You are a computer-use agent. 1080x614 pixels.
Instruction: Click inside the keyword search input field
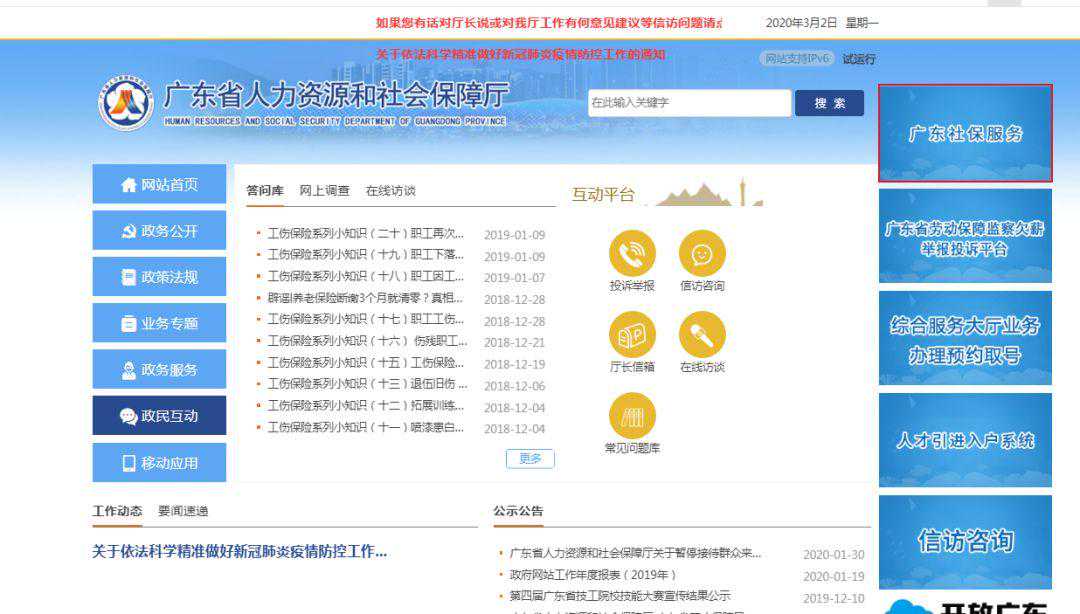coord(690,102)
